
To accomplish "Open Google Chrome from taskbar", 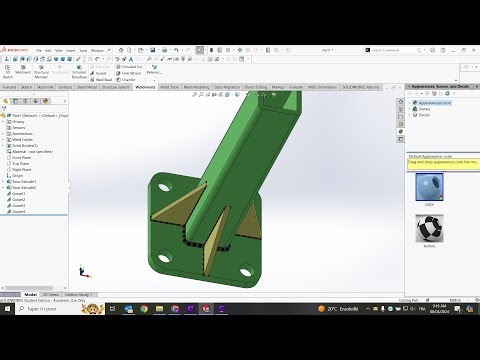I will point(144,309).
